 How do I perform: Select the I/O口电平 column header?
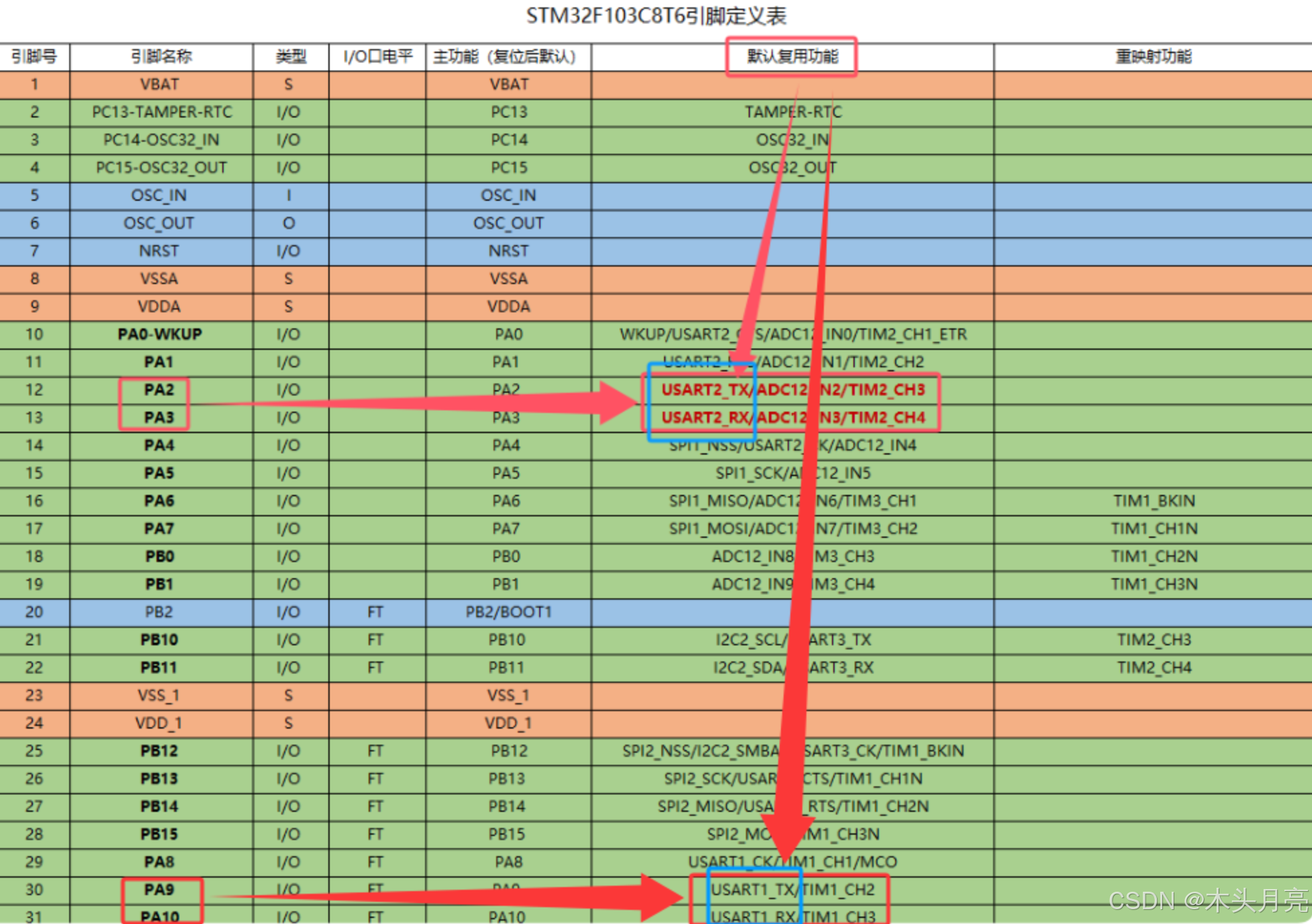point(377,57)
